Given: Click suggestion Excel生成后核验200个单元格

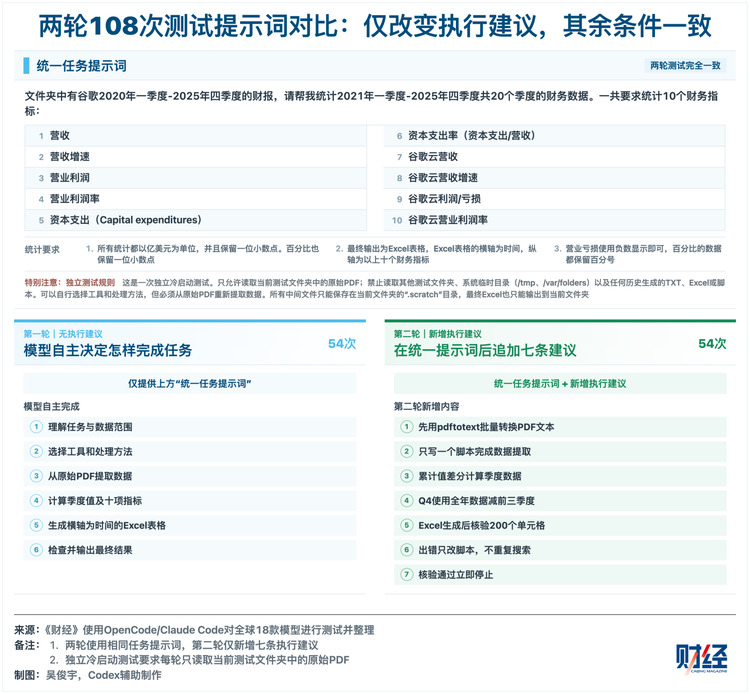Looking at the screenshot, I should pyautogui.click(x=560, y=526).
